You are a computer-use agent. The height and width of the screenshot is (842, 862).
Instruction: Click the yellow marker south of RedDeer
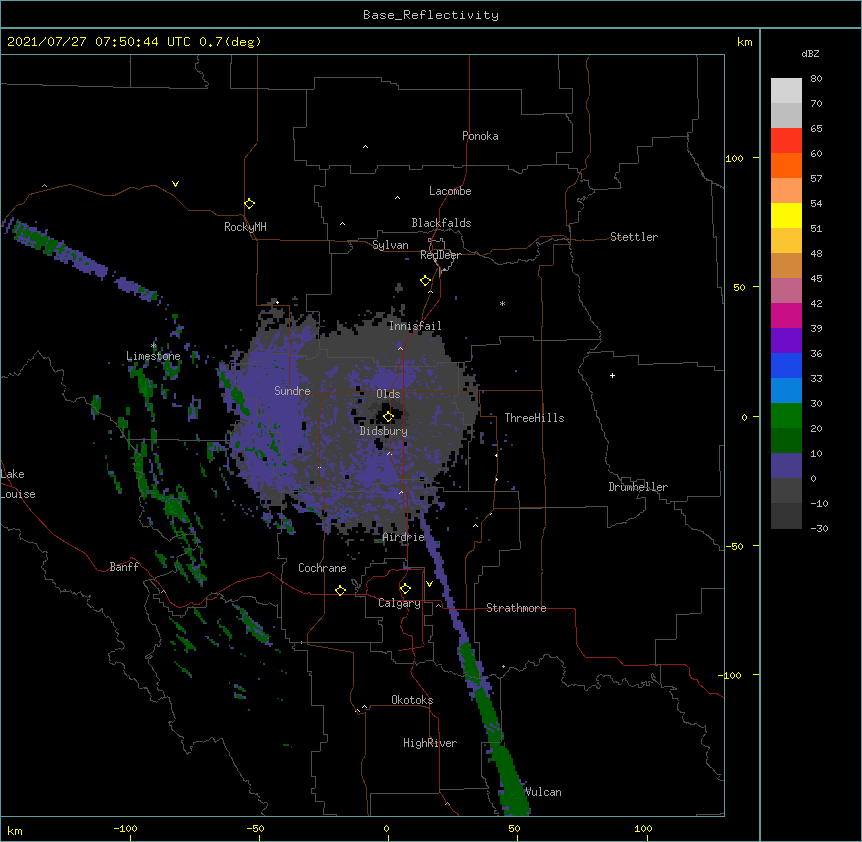425,280
